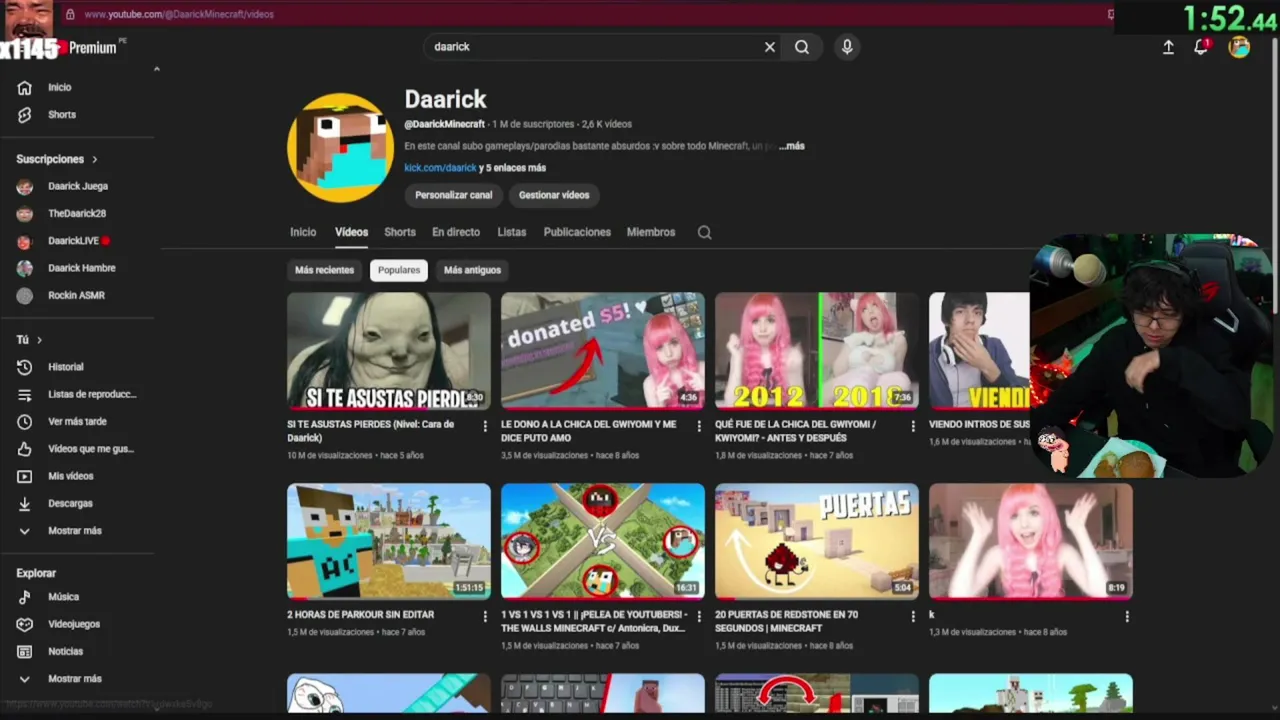Open the Rockin ASMR subscription
The height and width of the screenshot is (720, 1280).
click(x=76, y=296)
